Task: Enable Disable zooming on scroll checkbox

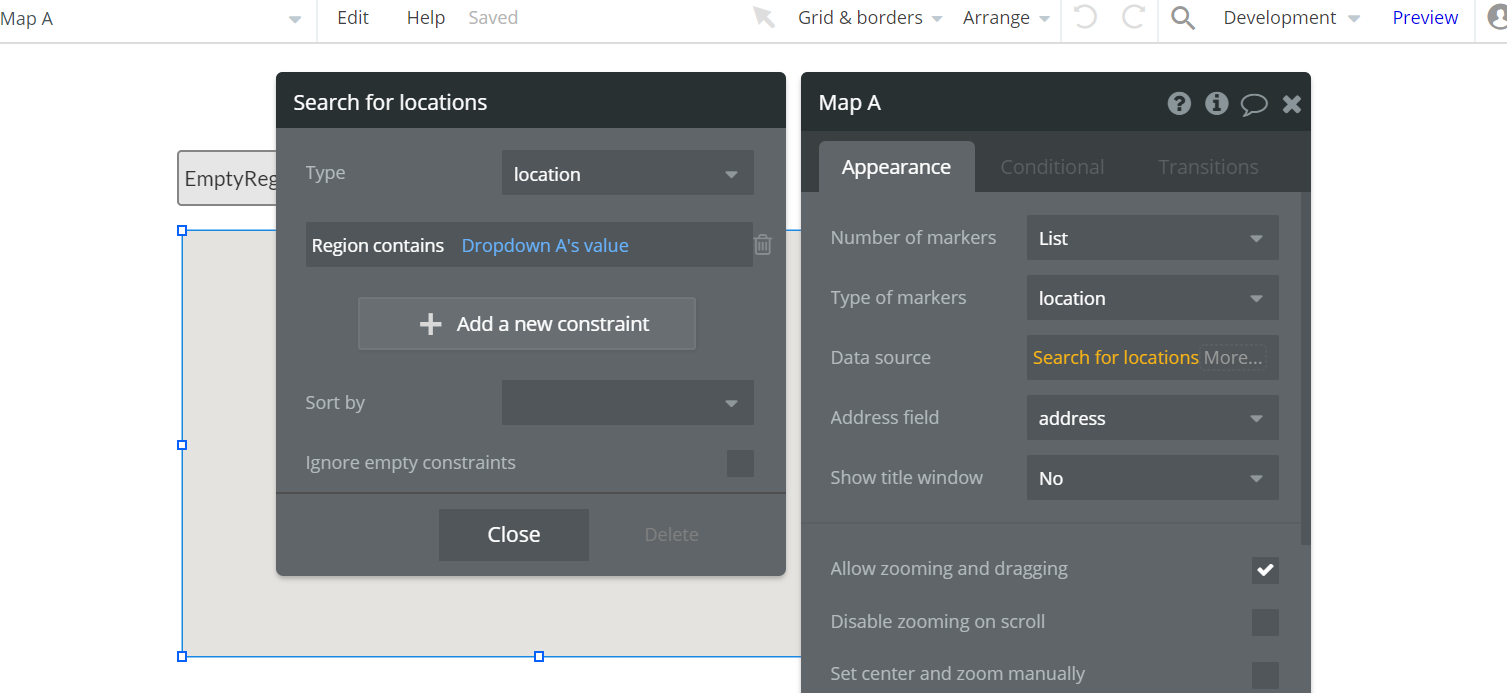Action: (1265, 622)
